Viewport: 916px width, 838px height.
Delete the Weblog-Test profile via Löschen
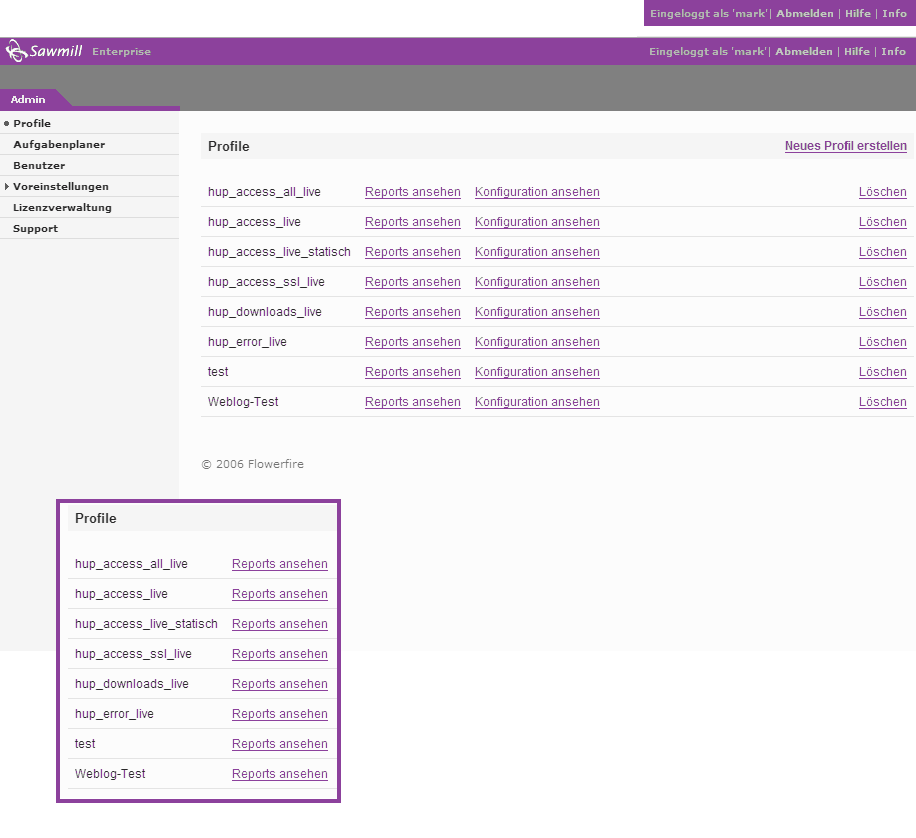882,402
